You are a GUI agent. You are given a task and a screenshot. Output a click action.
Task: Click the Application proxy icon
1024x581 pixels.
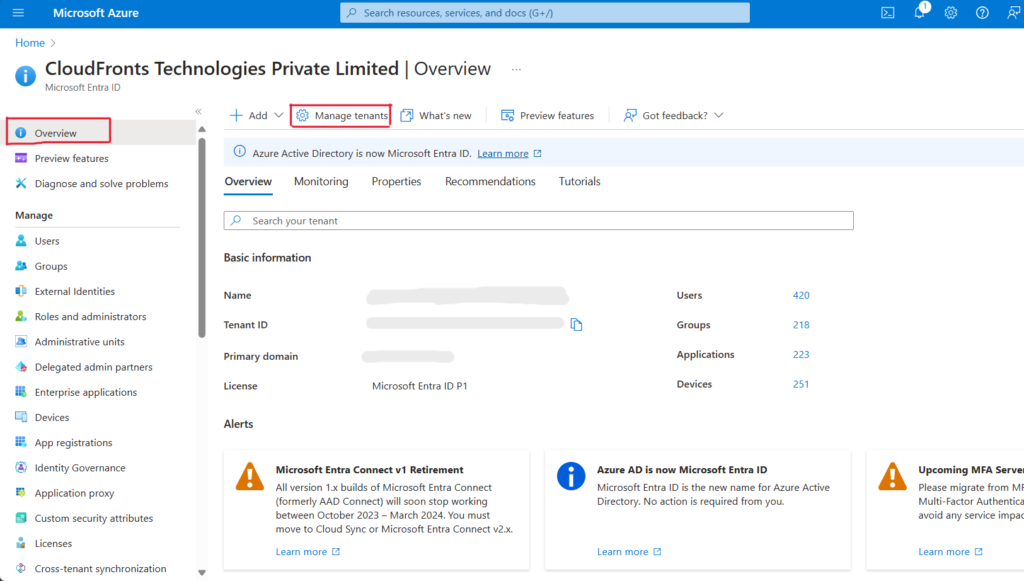click(x=21, y=493)
